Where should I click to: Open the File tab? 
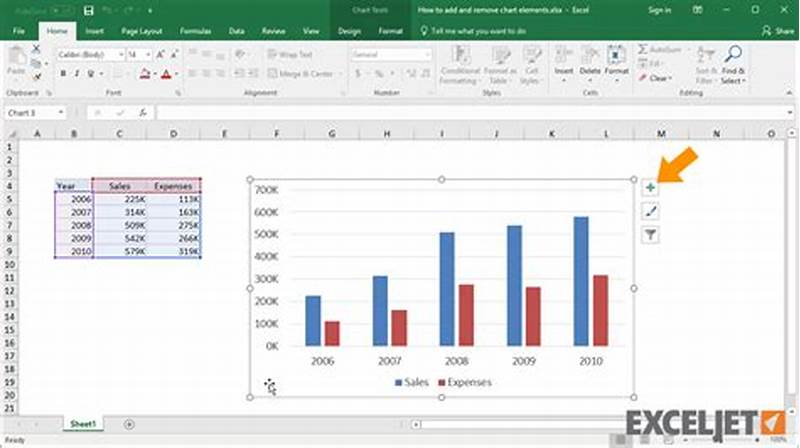(19, 31)
